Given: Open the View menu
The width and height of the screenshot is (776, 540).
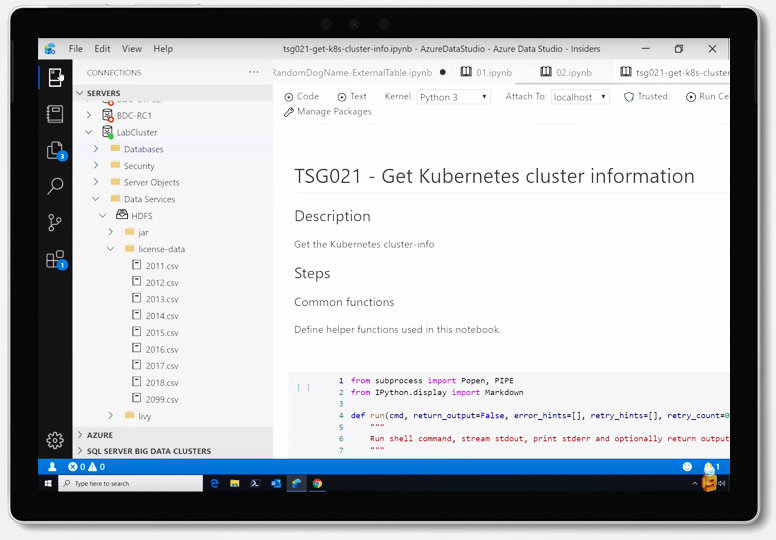Looking at the screenshot, I should coord(132,48).
